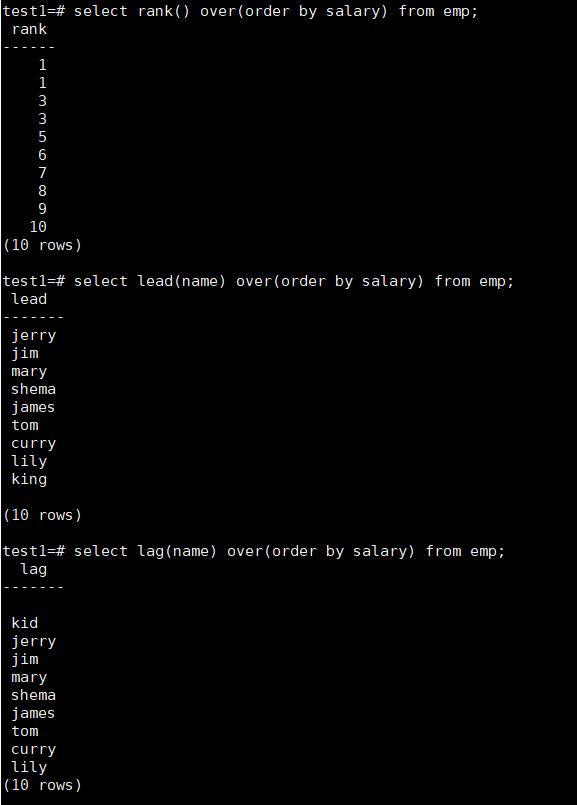Click rank value 6 row

(43, 155)
